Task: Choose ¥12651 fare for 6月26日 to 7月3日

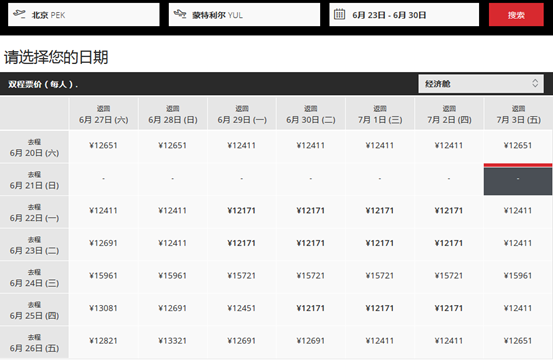Action: coord(518,341)
